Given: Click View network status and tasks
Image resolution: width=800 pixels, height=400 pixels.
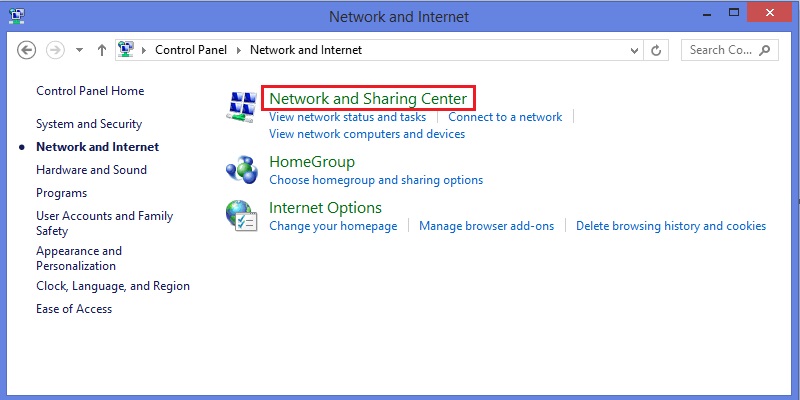Looking at the screenshot, I should coord(347,117).
